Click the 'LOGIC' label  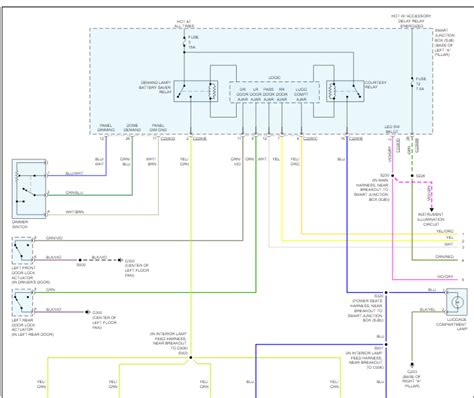[x=274, y=78]
